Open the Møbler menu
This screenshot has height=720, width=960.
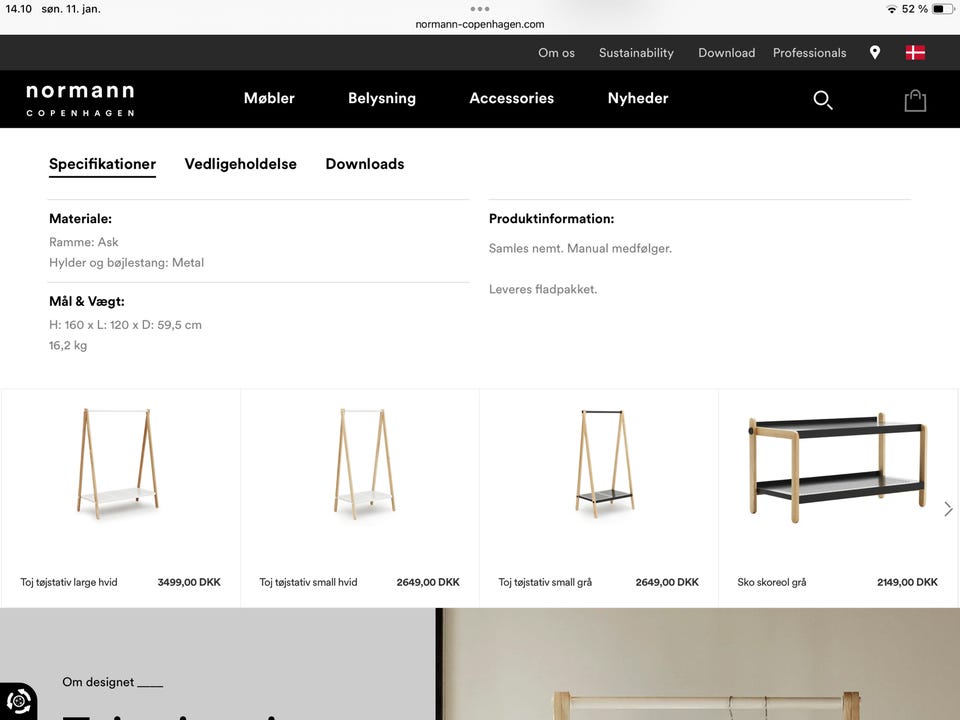269,98
